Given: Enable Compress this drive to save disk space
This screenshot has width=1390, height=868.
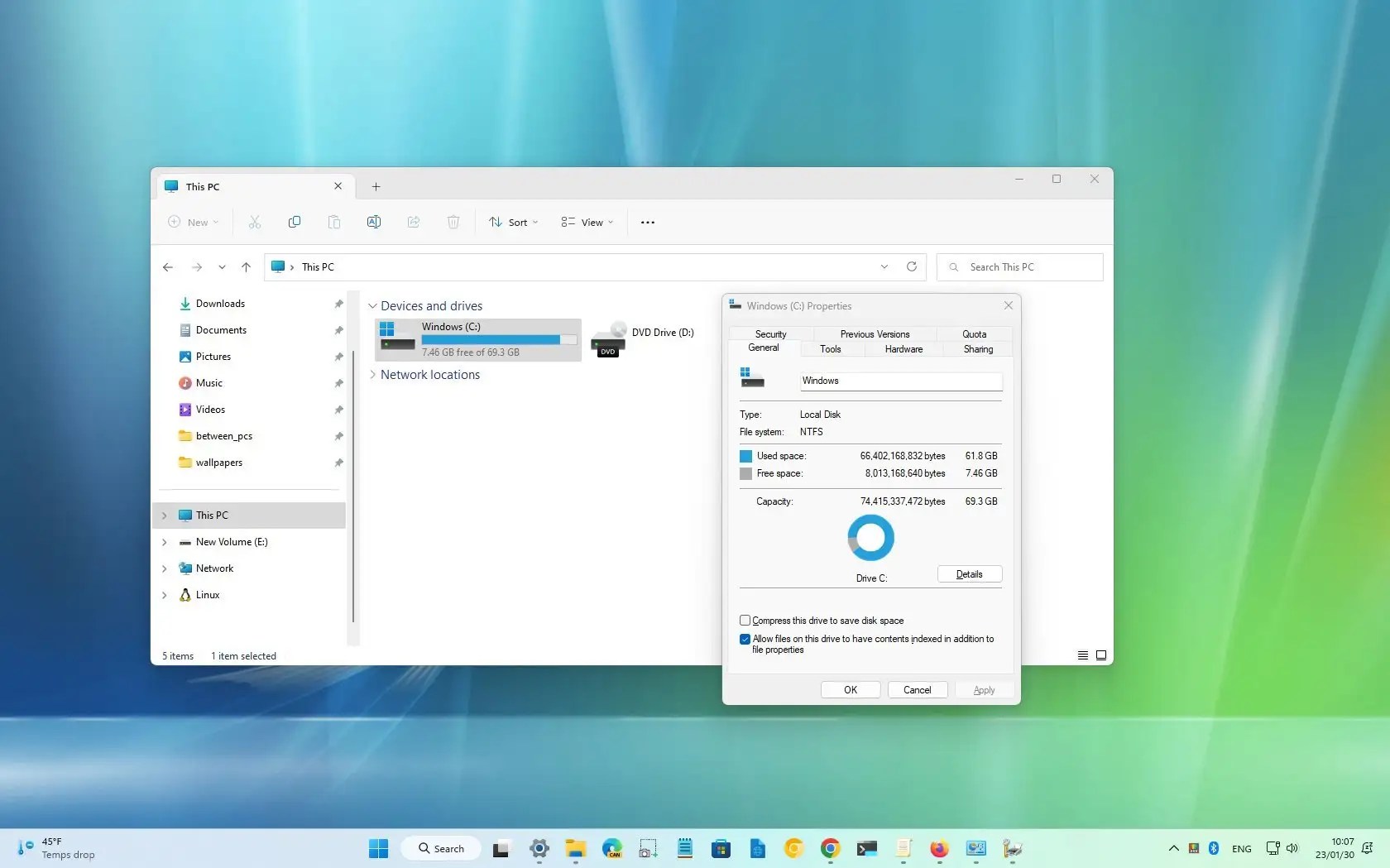Looking at the screenshot, I should coord(745,620).
